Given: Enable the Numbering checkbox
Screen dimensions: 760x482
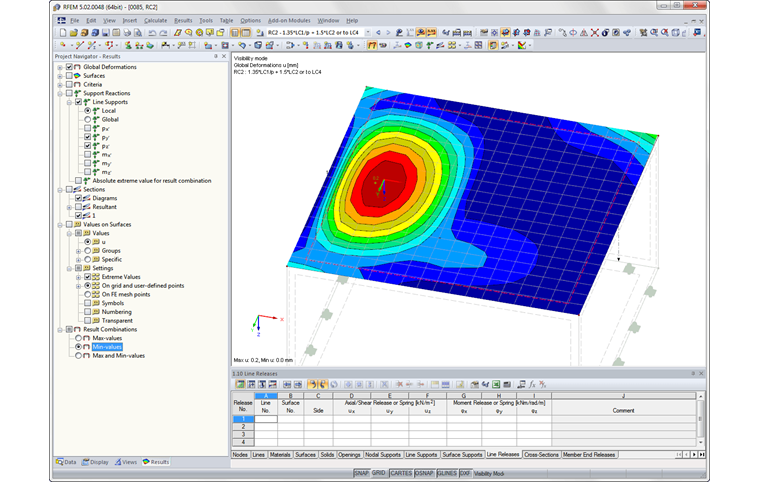Looking at the screenshot, I should pos(90,311).
